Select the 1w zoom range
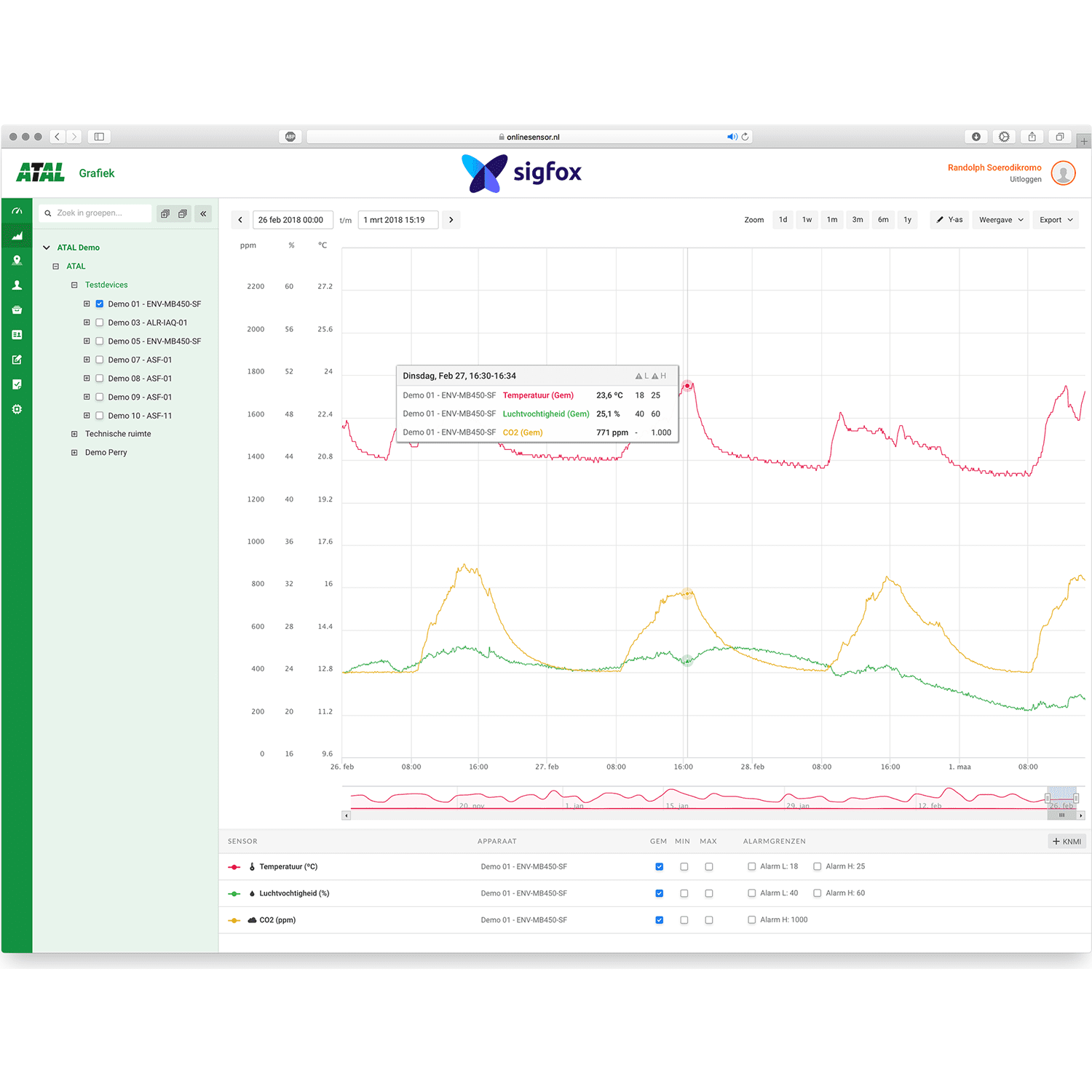 click(x=807, y=220)
